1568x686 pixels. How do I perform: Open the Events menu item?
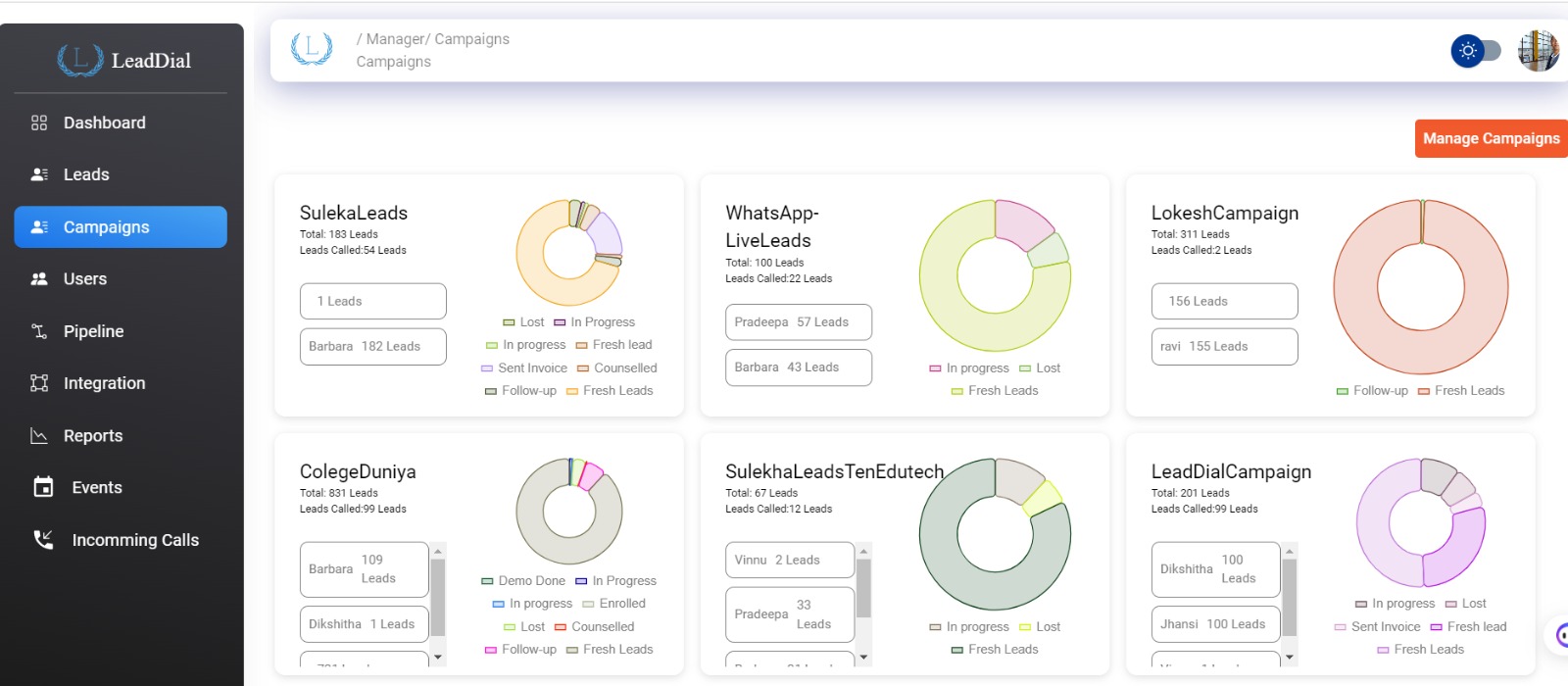click(x=121, y=487)
